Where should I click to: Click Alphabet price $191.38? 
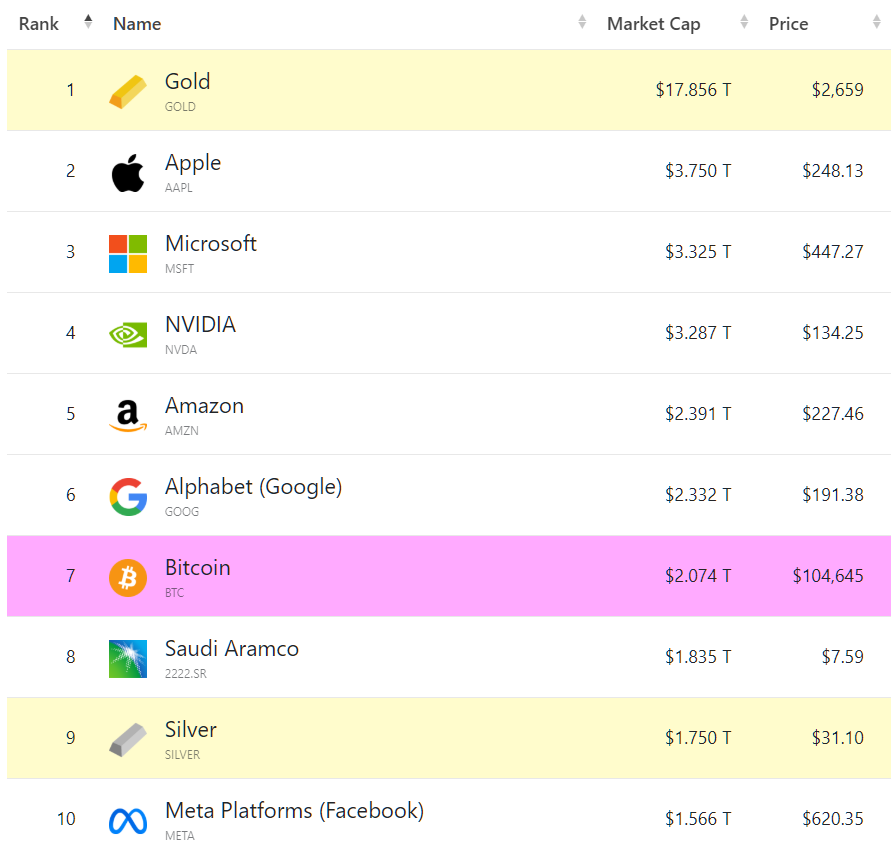[x=832, y=495]
